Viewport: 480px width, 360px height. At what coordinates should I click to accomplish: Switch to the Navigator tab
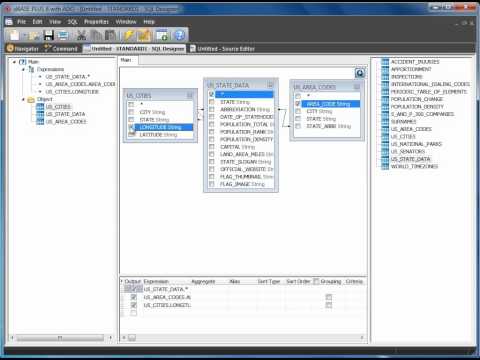tap(23, 49)
